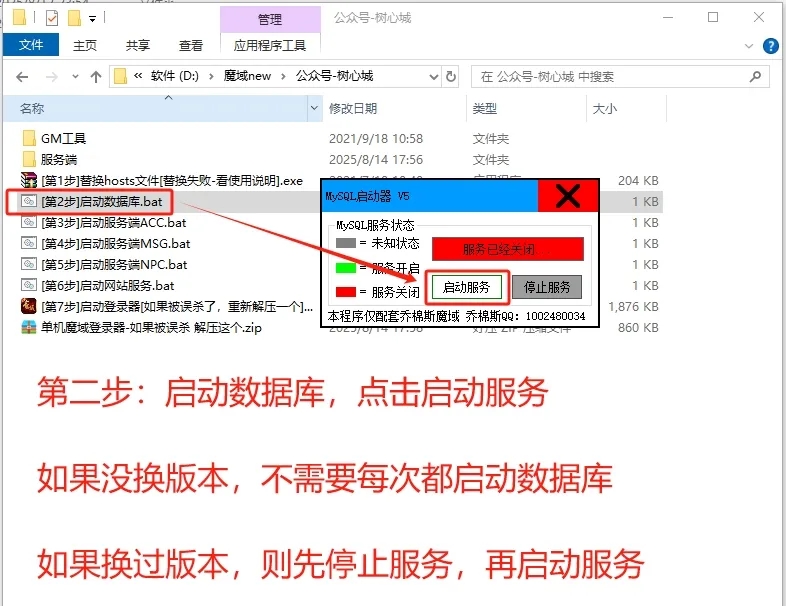This screenshot has height=606, width=786.
Task: Open the 应用程序工具 ribbon tab
Action: [x=270, y=45]
